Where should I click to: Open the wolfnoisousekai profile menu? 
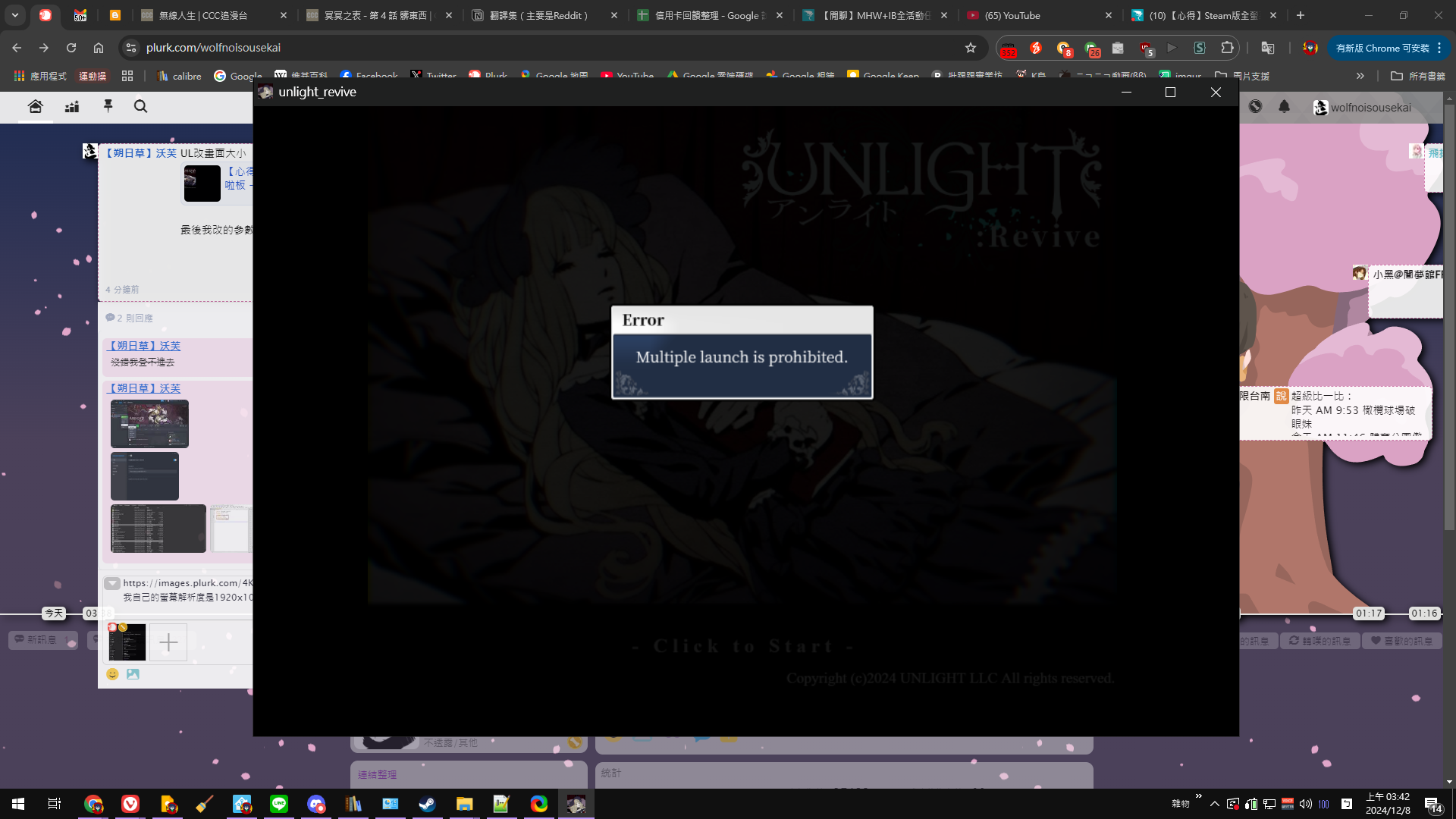(1363, 108)
